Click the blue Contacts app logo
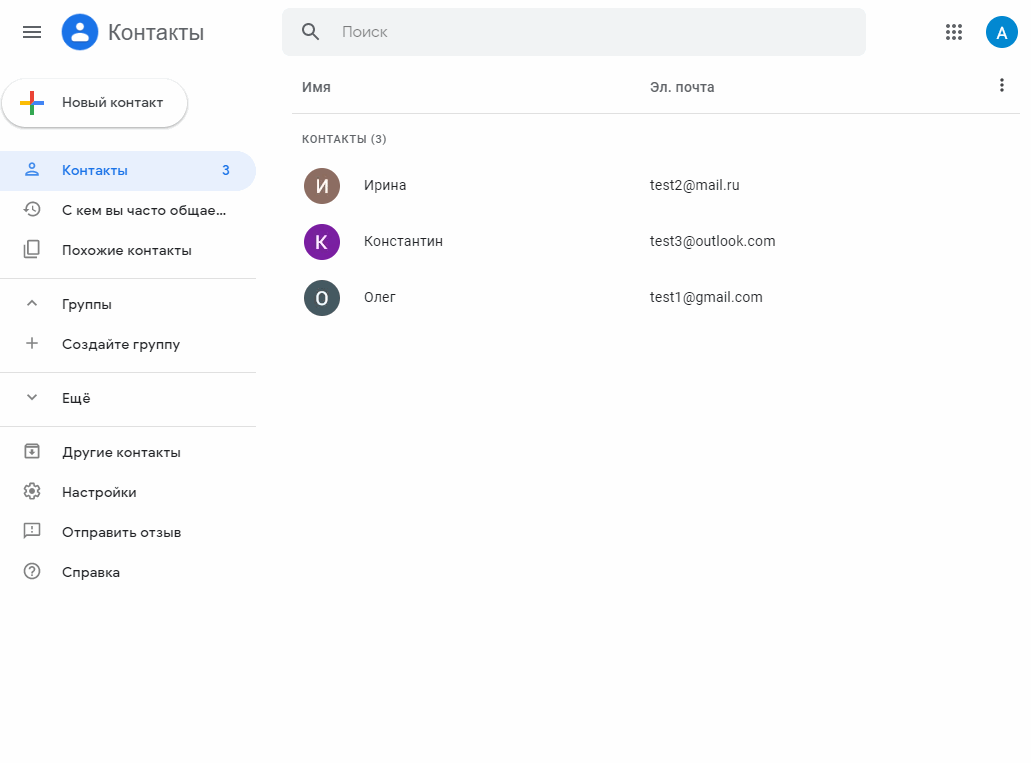 tap(80, 32)
